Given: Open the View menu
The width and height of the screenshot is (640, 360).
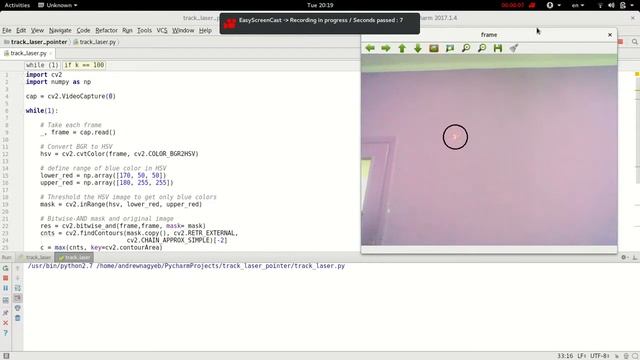Looking at the screenshot, I should (x=37, y=31).
